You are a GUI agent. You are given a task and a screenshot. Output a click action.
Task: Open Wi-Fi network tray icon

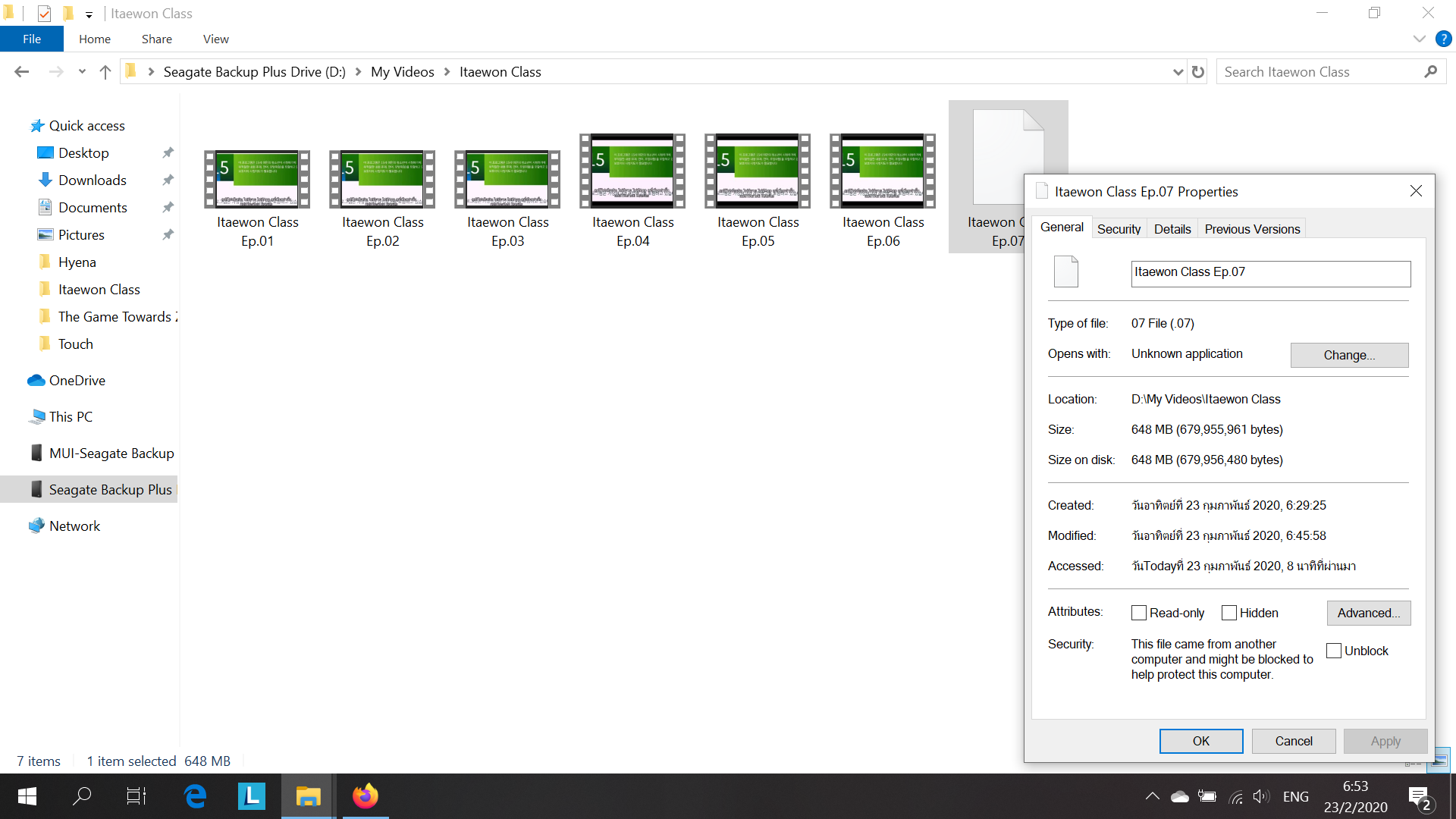pyautogui.click(x=1236, y=797)
